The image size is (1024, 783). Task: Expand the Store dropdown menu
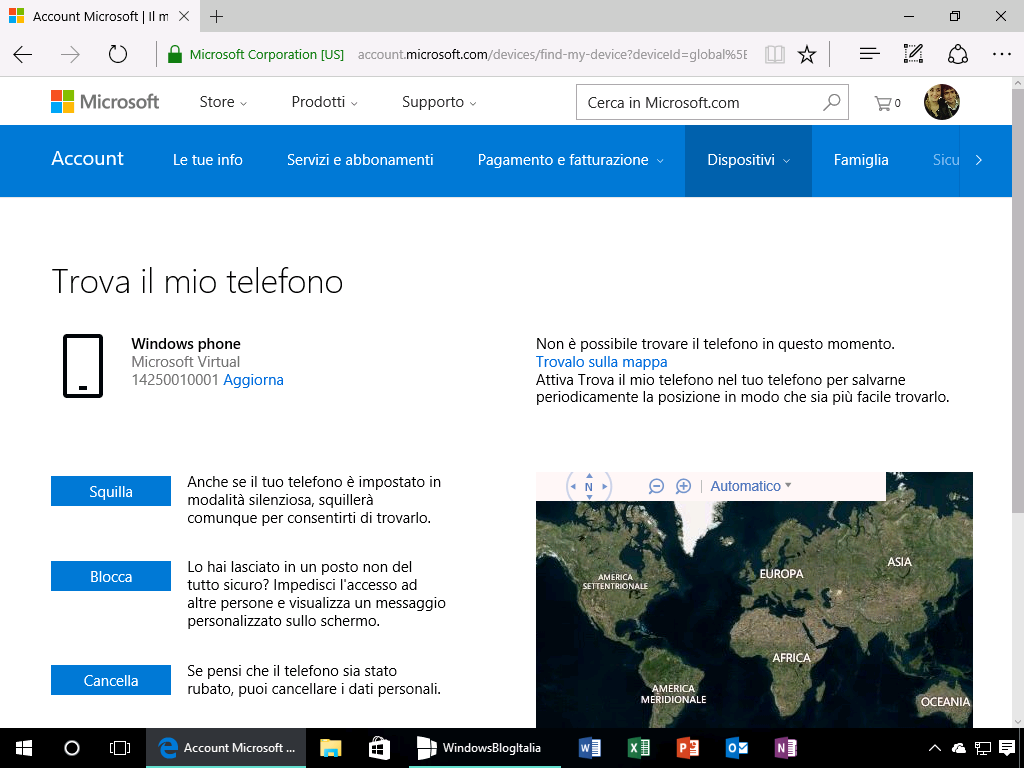pyautogui.click(x=223, y=102)
